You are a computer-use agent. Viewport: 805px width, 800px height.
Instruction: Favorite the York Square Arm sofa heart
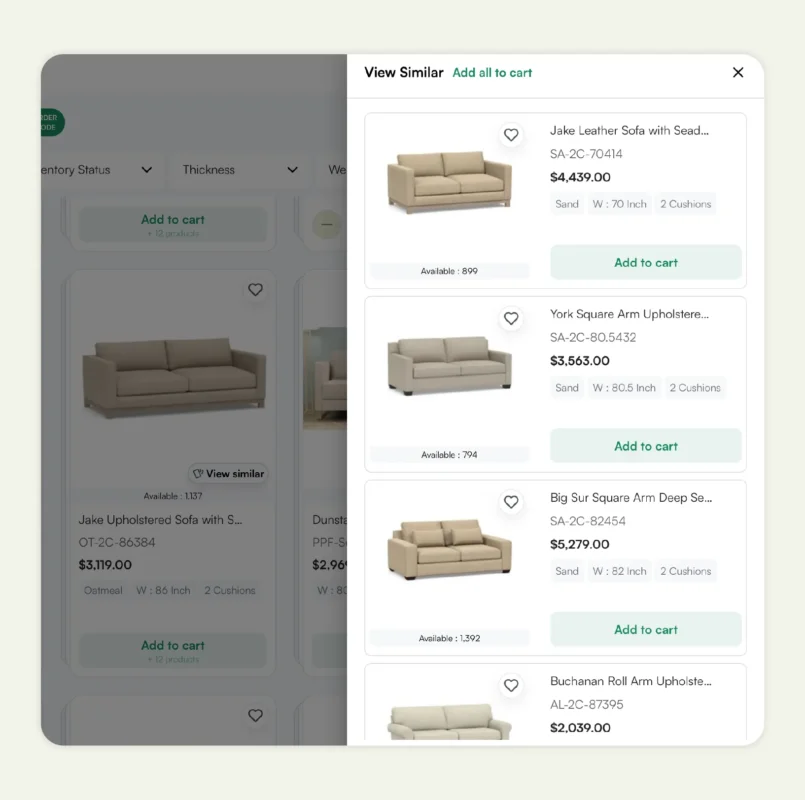coord(511,318)
